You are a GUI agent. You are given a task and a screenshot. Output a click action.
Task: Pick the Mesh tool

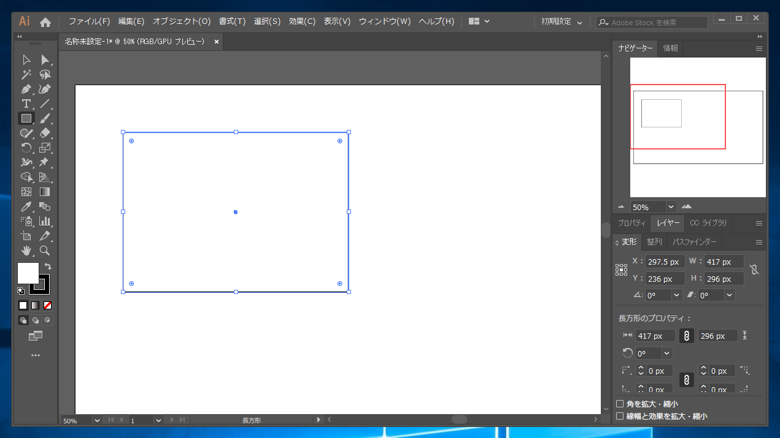click(26, 192)
